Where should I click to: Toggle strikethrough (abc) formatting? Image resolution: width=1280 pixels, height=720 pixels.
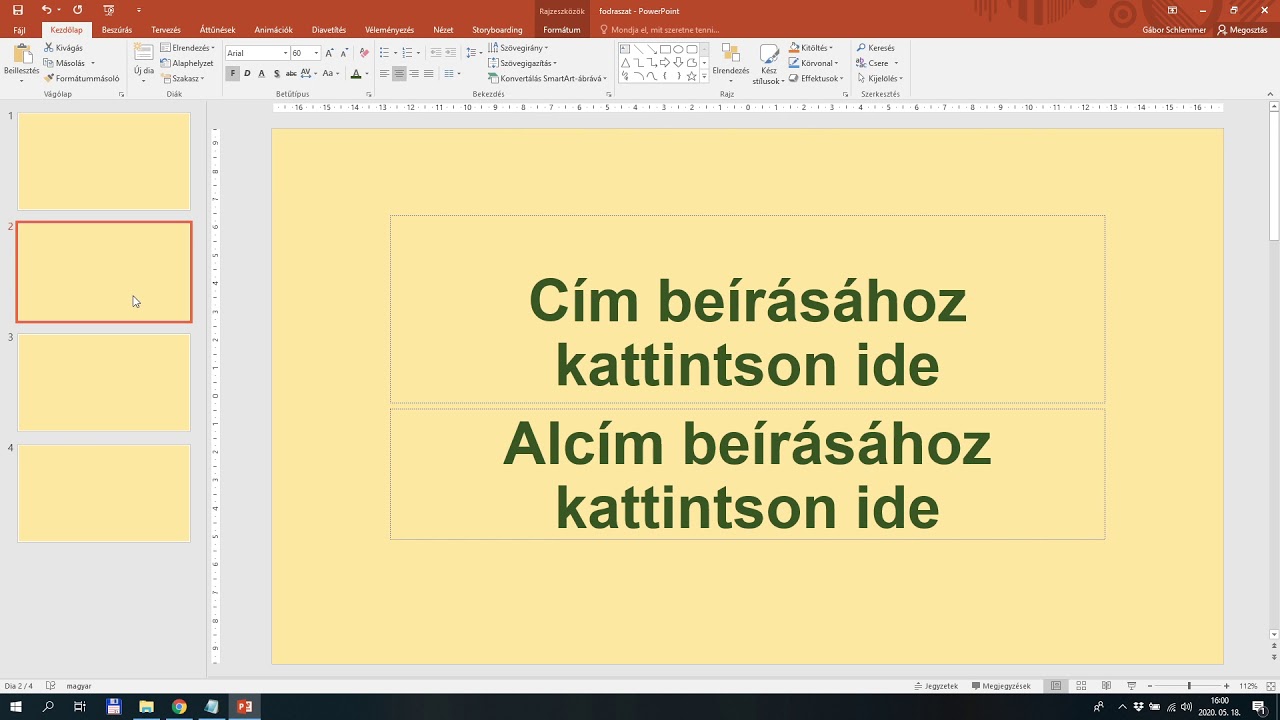click(x=291, y=73)
